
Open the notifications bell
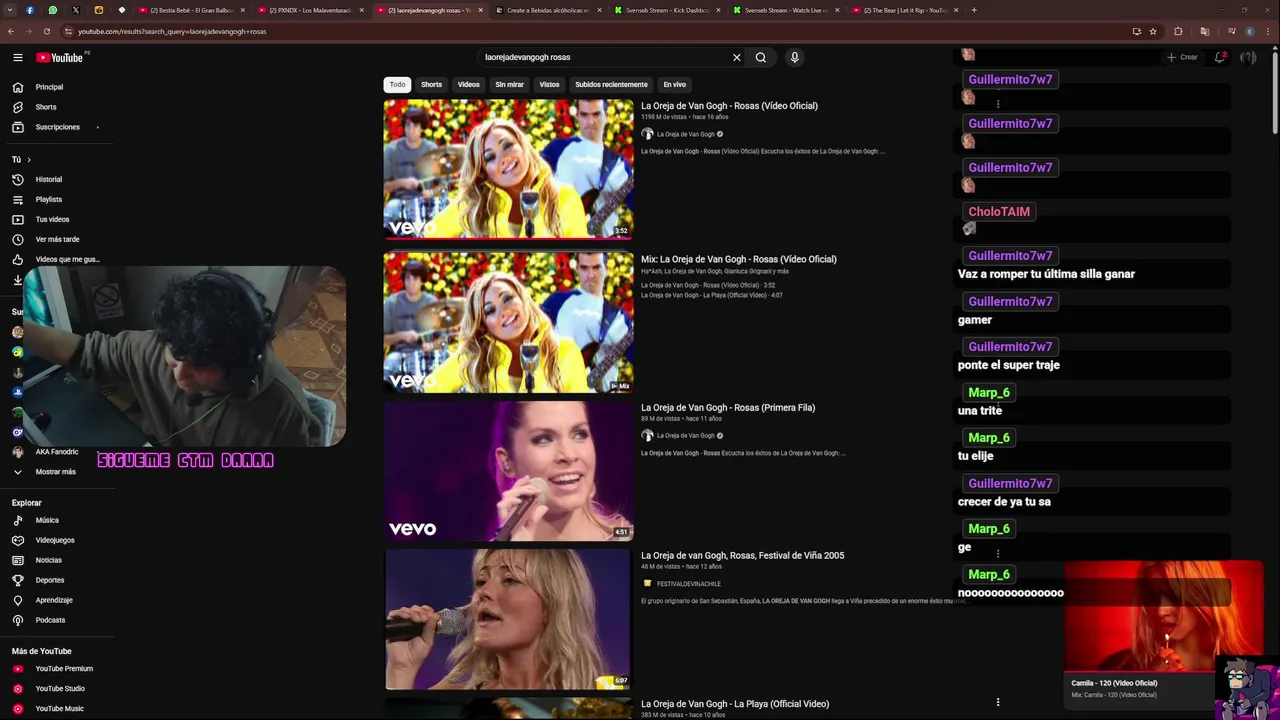1220,57
